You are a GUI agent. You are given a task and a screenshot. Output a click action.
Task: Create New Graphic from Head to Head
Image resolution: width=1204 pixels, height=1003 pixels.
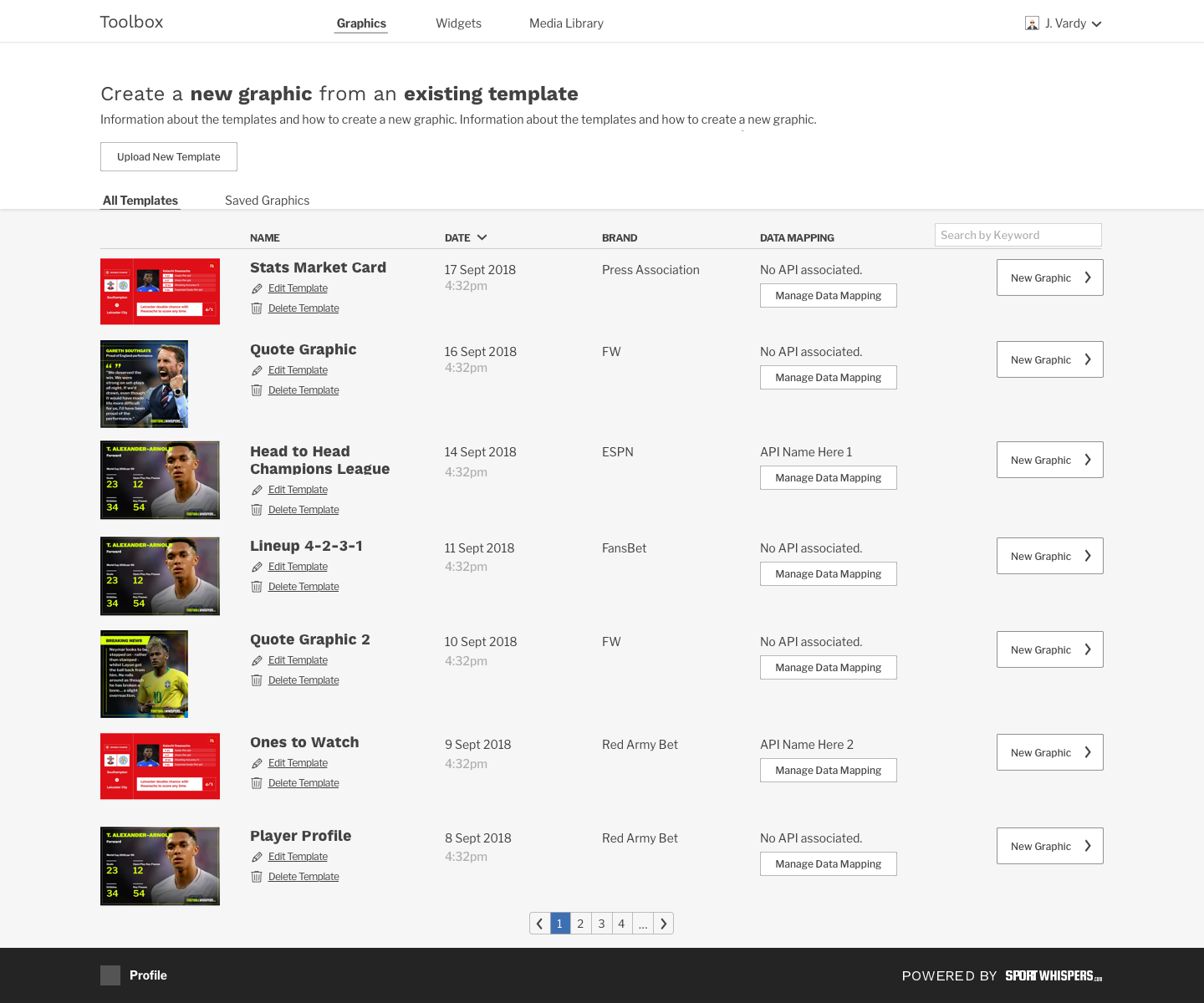click(x=1050, y=460)
